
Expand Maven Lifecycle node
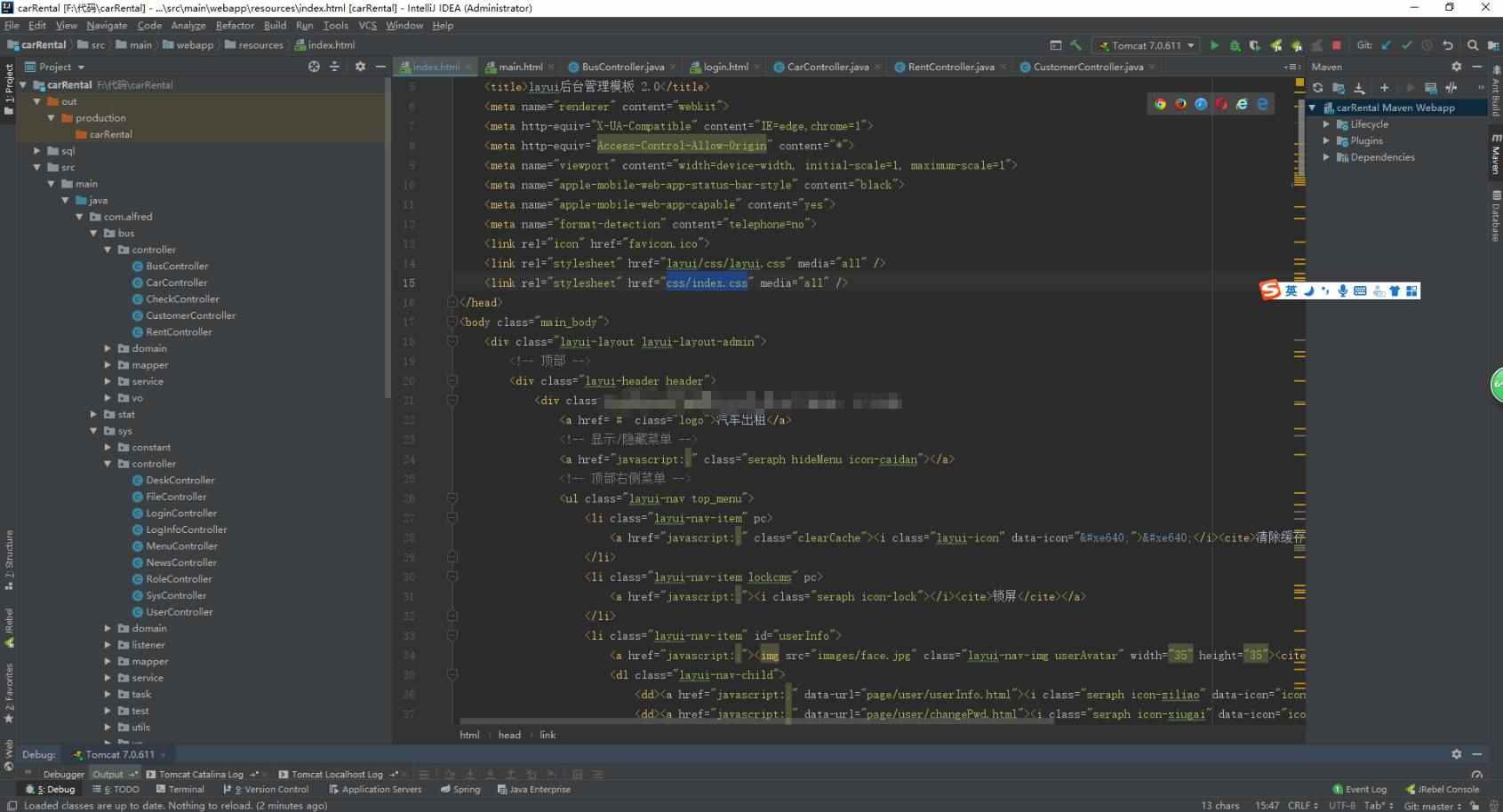coord(1326,124)
